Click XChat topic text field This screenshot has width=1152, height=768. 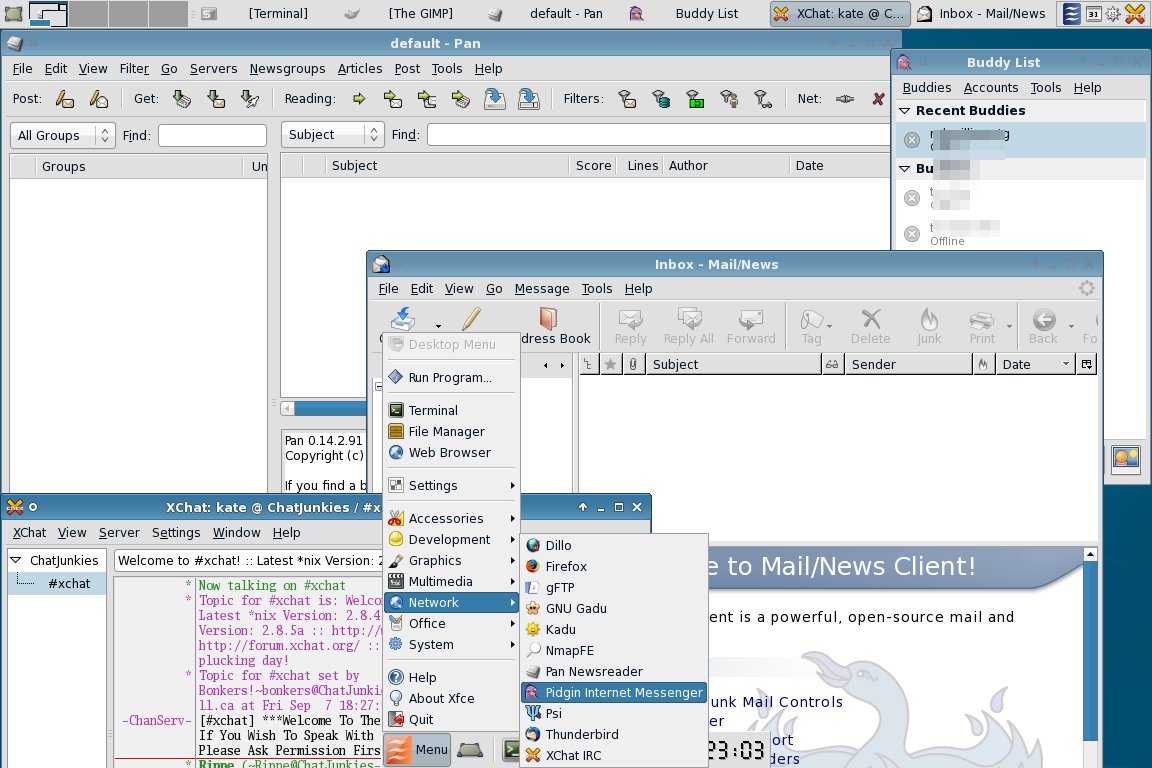coord(248,561)
